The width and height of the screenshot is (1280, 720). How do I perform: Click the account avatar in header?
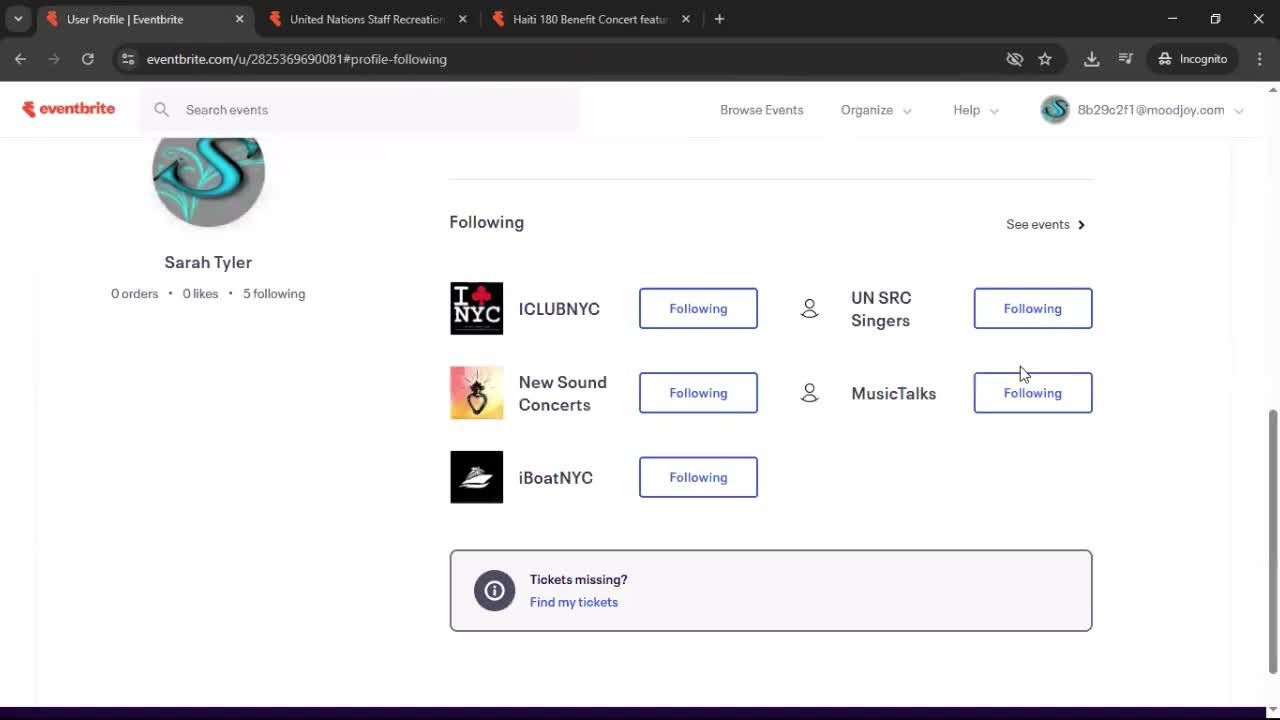click(x=1055, y=110)
